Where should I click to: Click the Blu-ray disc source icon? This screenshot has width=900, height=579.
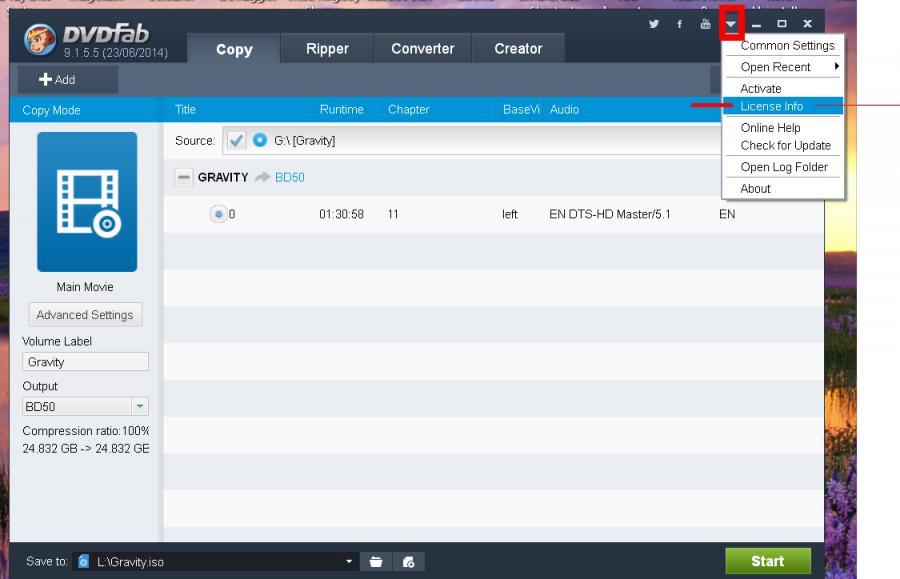tap(260, 140)
